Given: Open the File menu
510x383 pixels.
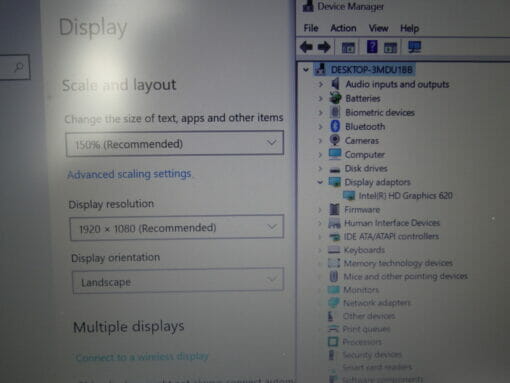Looking at the screenshot, I should 311,28.
